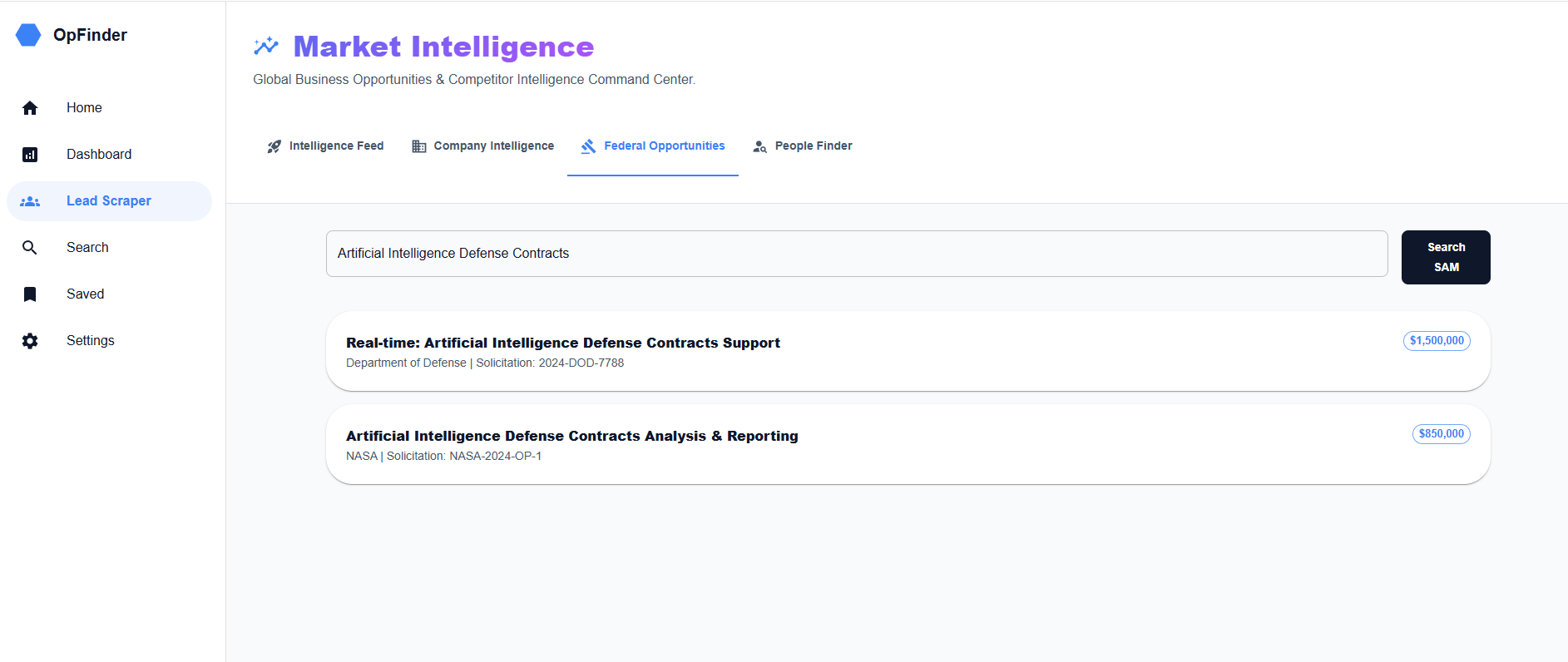Click the Search magnifier icon in sidebar
This screenshot has height=662, width=1568.
click(30, 248)
